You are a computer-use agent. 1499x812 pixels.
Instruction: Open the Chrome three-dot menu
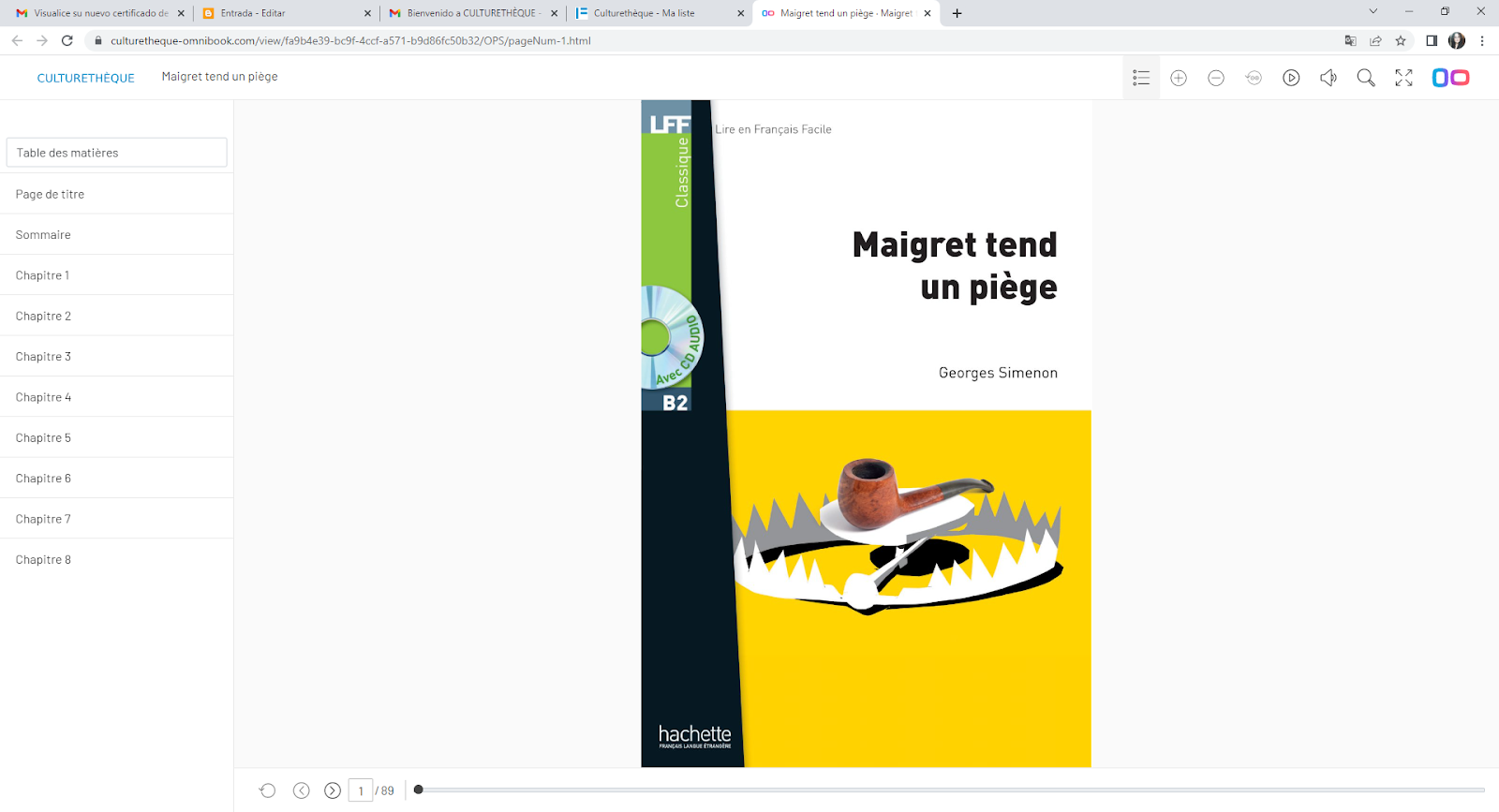[1482, 40]
